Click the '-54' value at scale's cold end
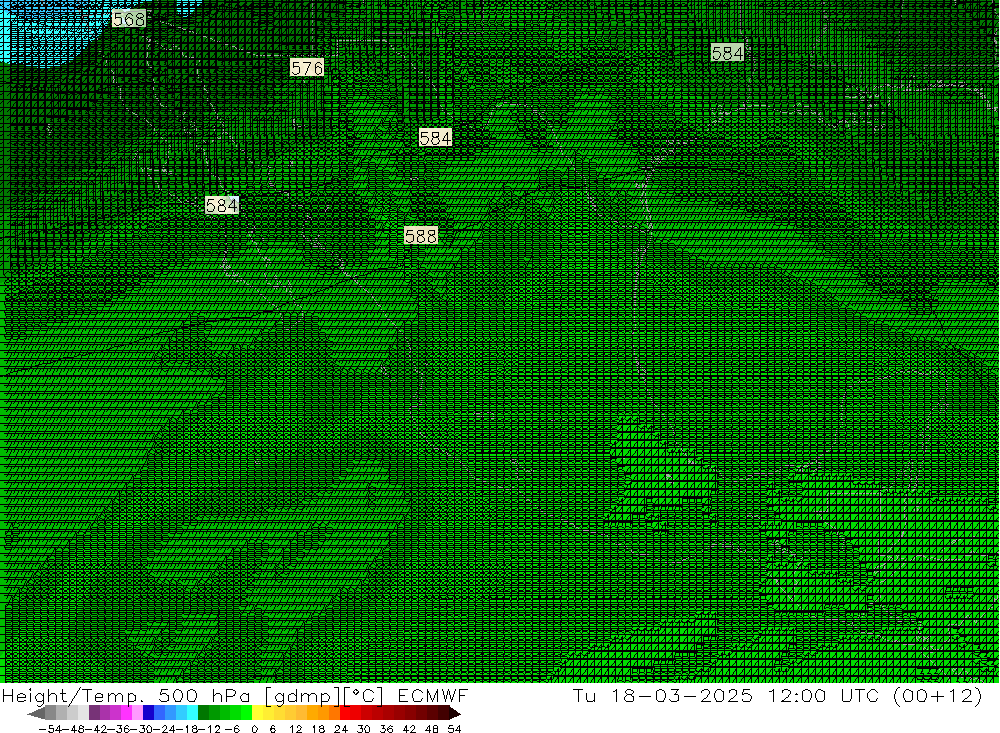 coord(51,729)
